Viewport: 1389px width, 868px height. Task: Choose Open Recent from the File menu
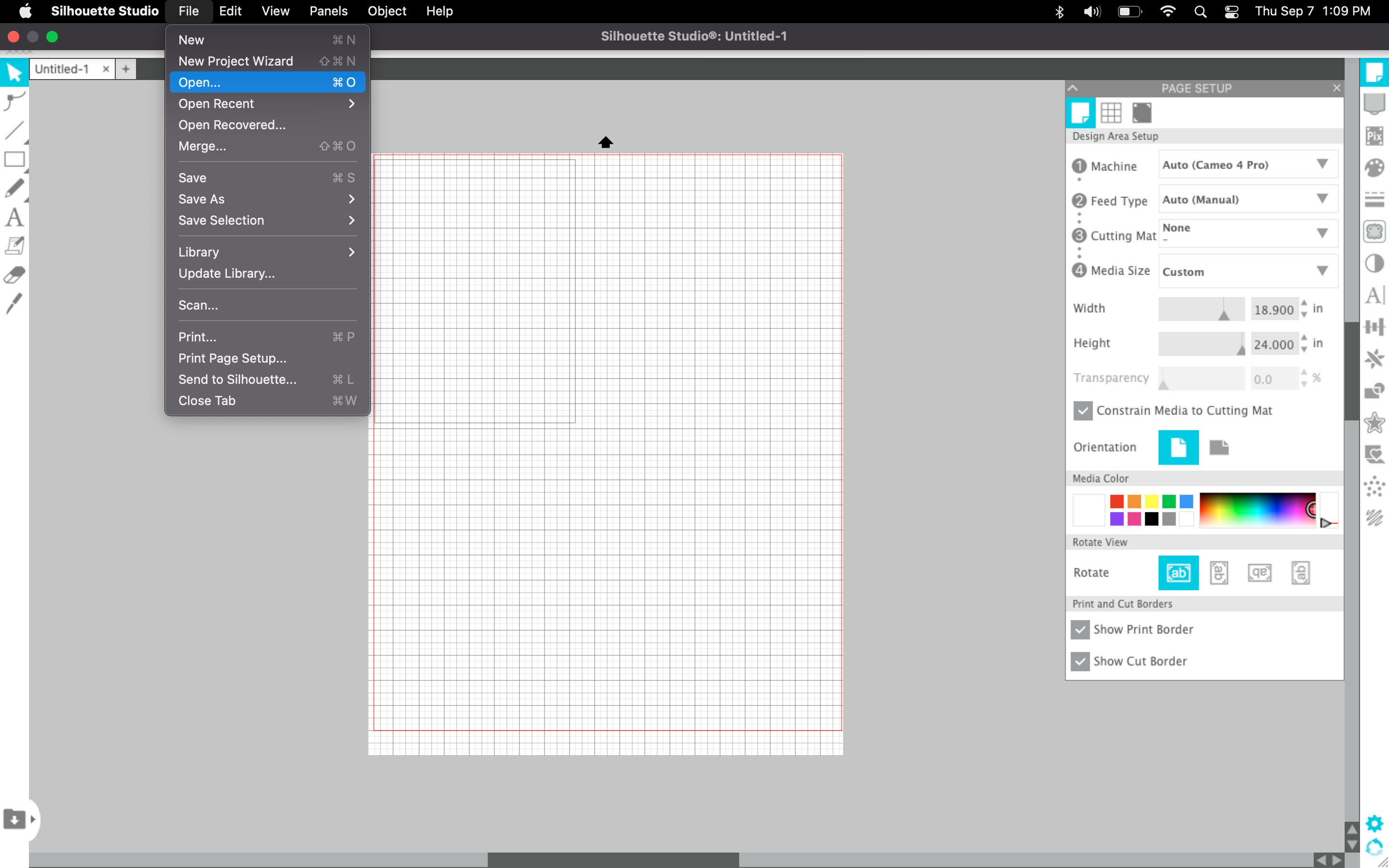click(217, 103)
